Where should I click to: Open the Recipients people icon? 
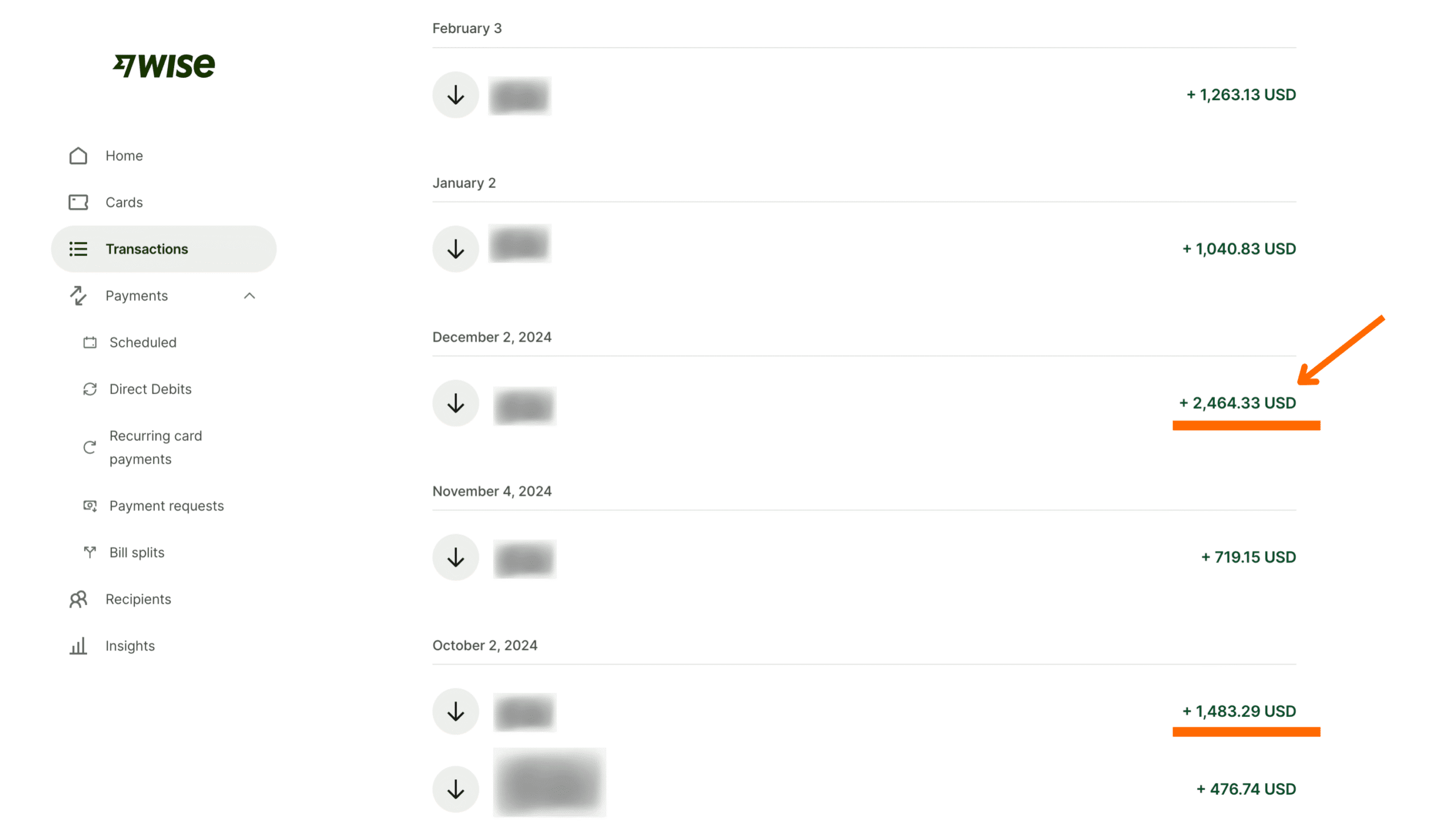point(78,599)
